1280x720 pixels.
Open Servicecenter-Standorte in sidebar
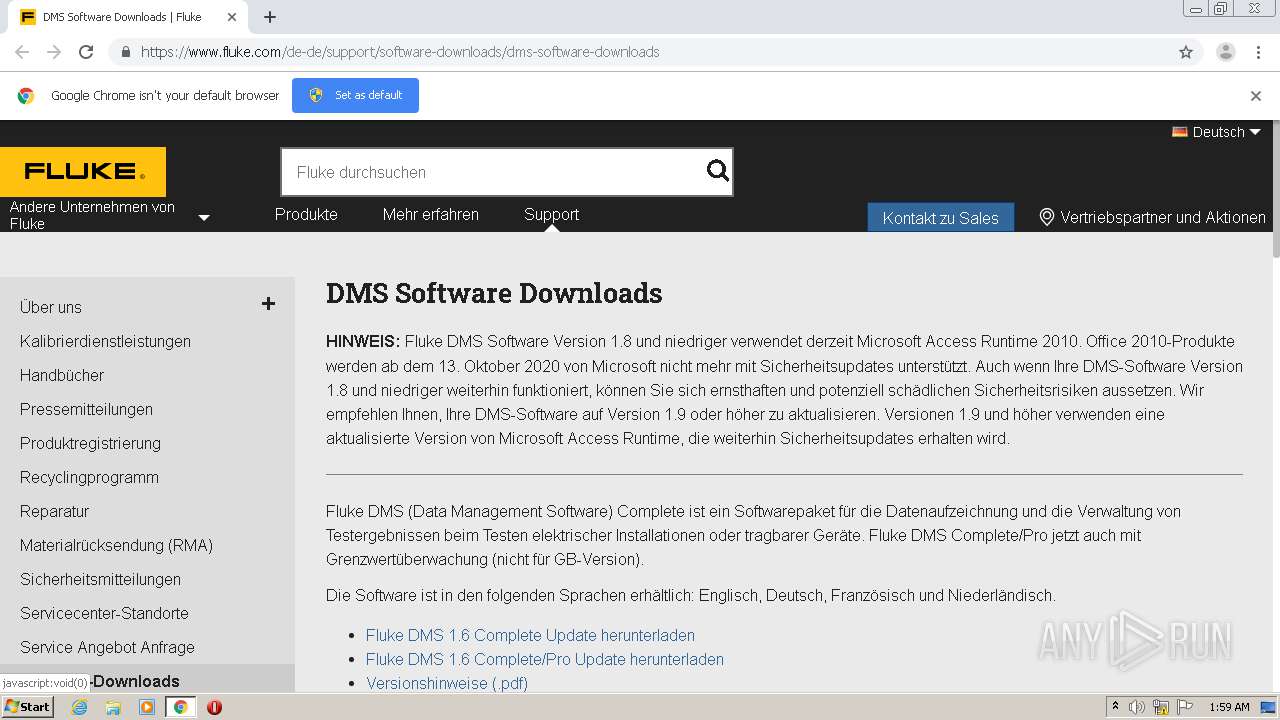coord(104,613)
